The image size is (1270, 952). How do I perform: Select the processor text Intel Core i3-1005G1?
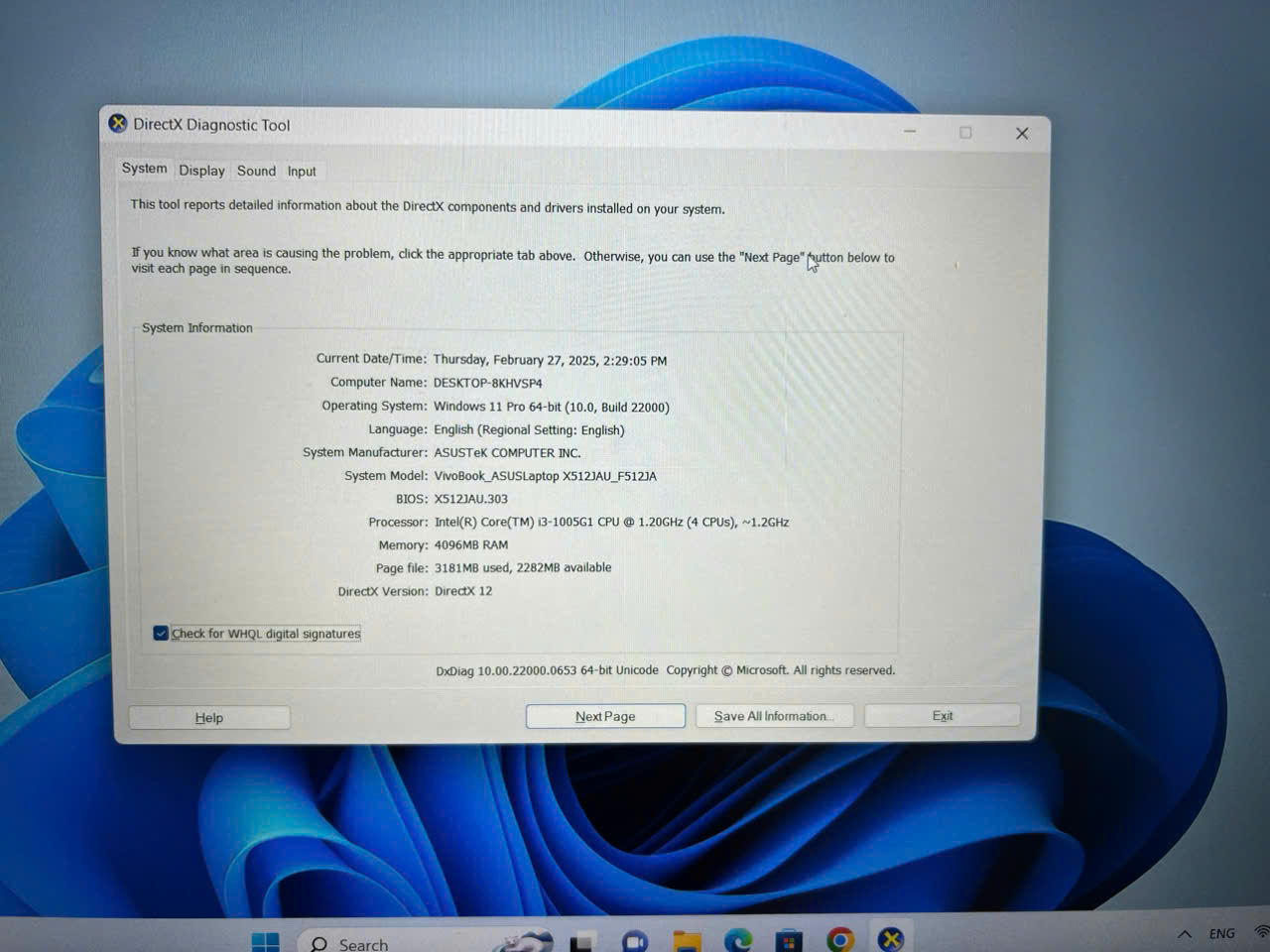[611, 522]
